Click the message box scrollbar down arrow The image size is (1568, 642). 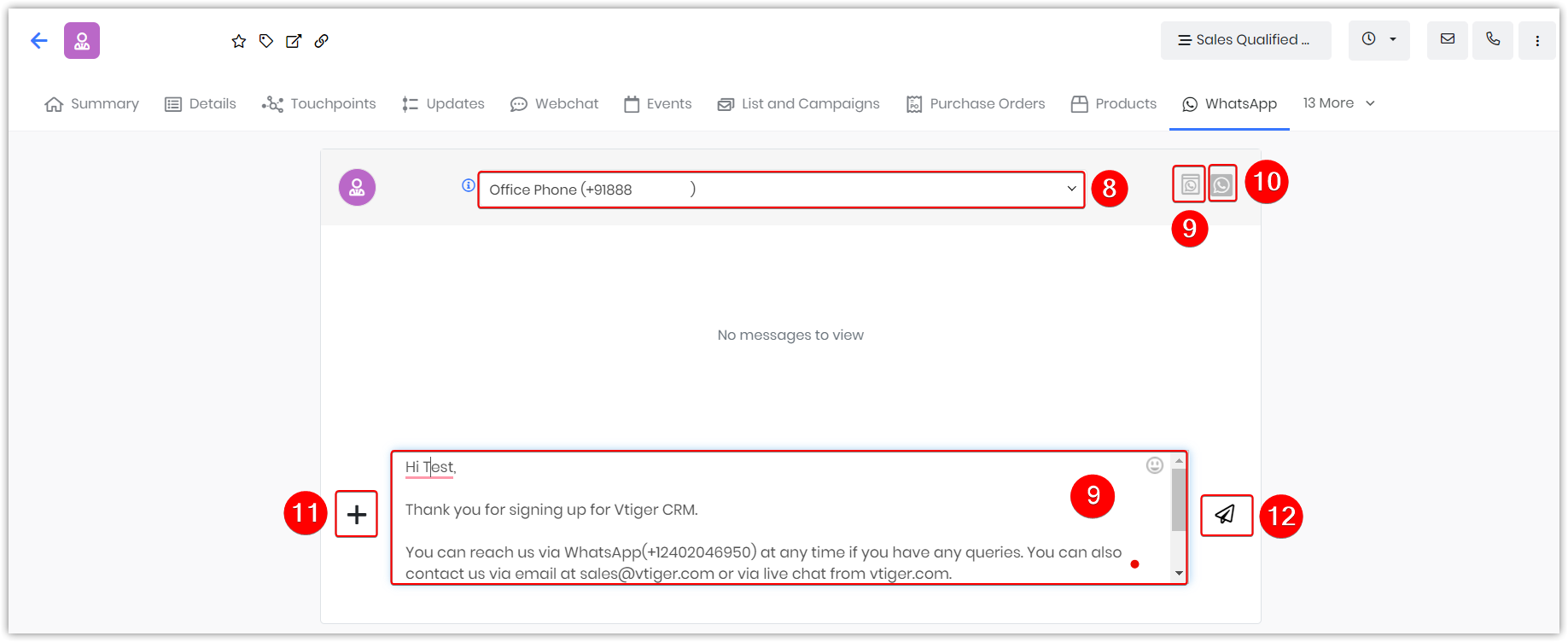coord(1179,574)
